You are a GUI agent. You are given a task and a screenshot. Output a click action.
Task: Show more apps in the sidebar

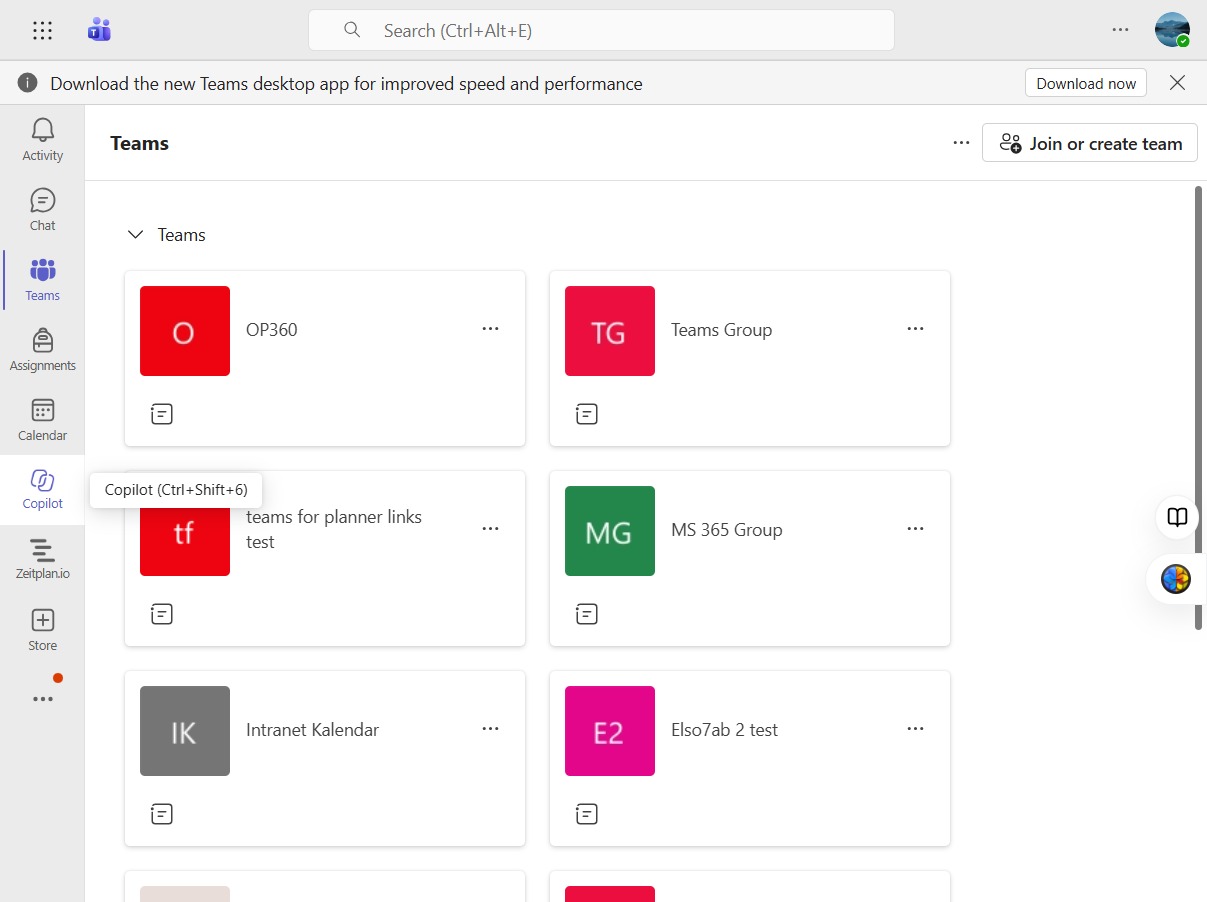click(x=42, y=699)
